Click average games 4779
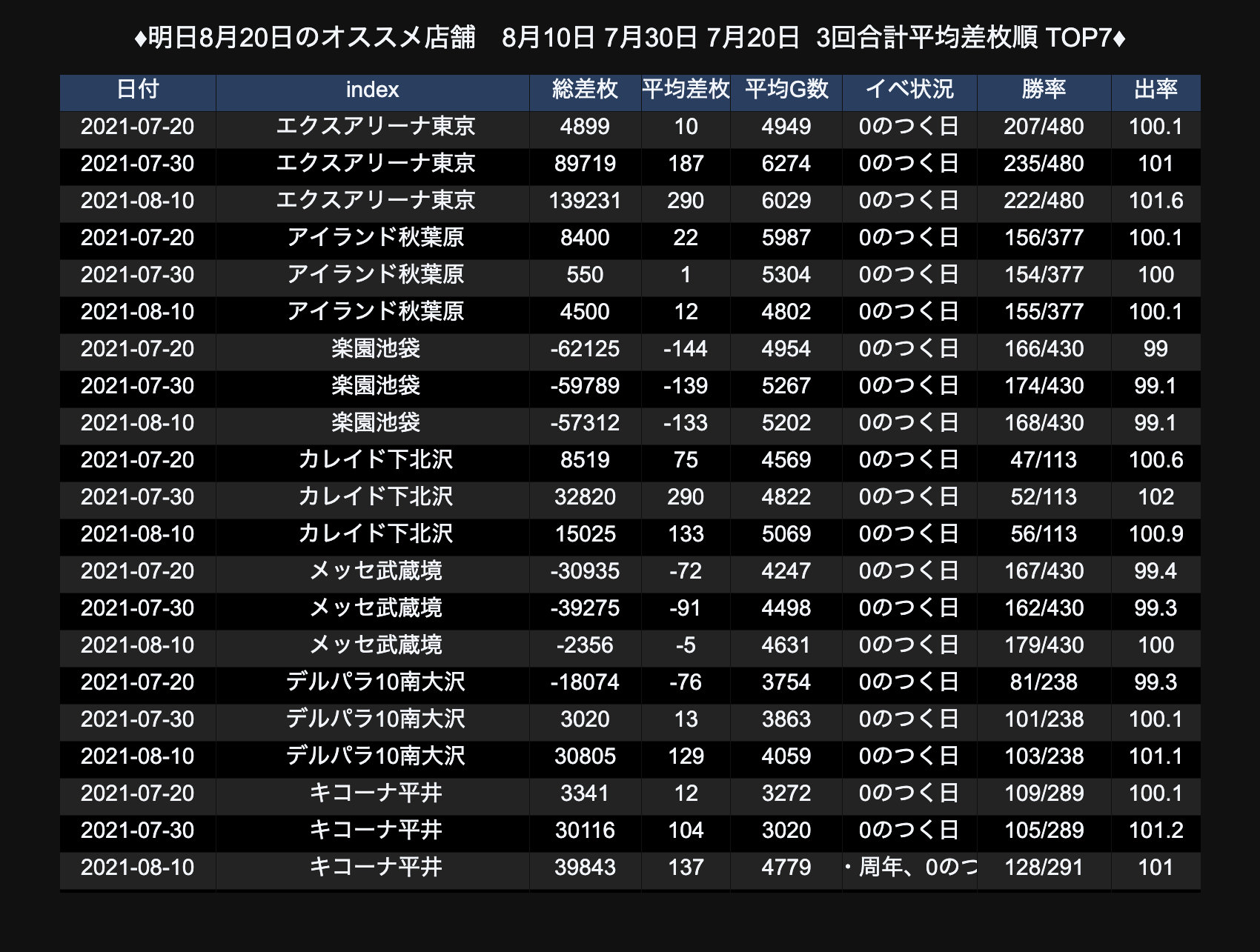1260x952 pixels. 786,868
